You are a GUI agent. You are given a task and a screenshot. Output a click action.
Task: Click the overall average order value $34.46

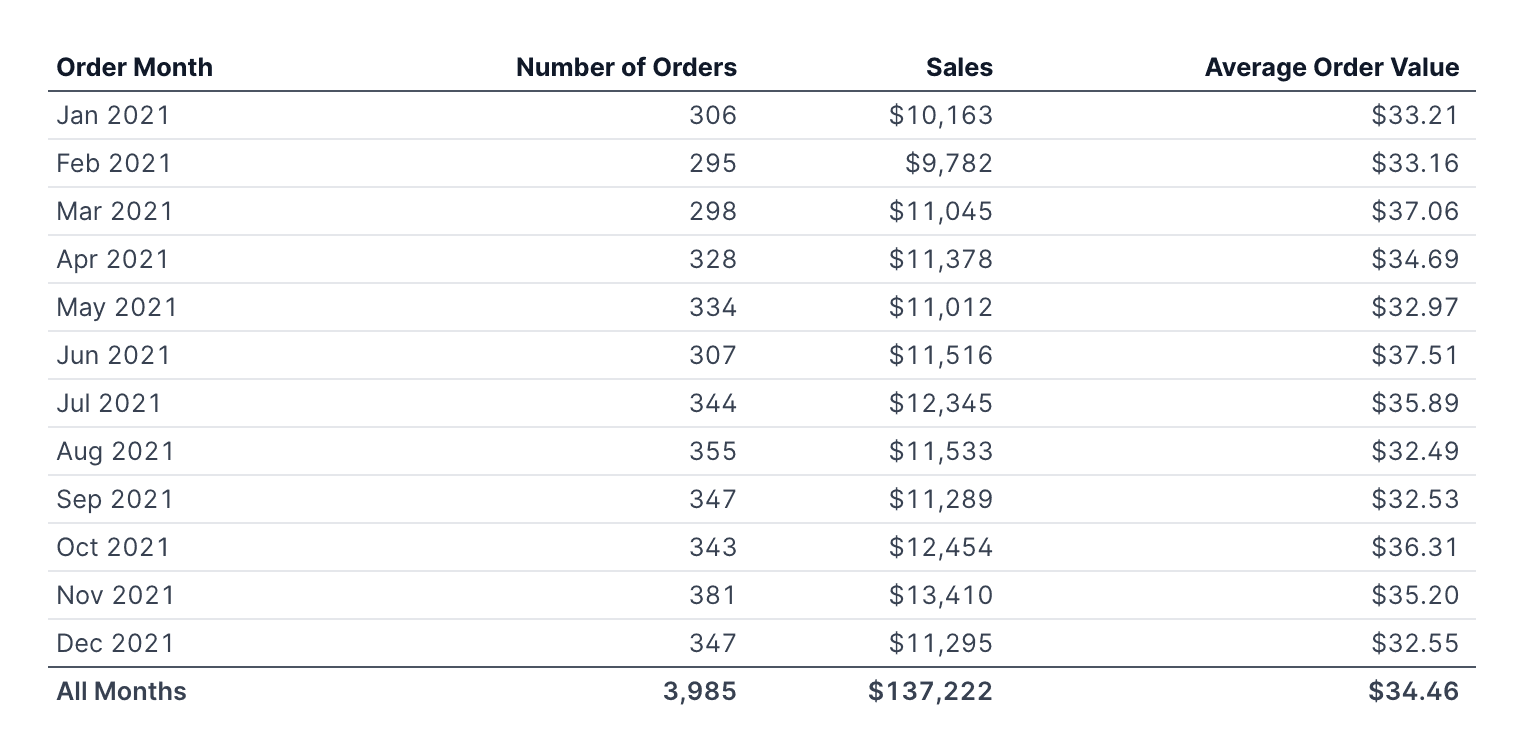tap(1415, 691)
